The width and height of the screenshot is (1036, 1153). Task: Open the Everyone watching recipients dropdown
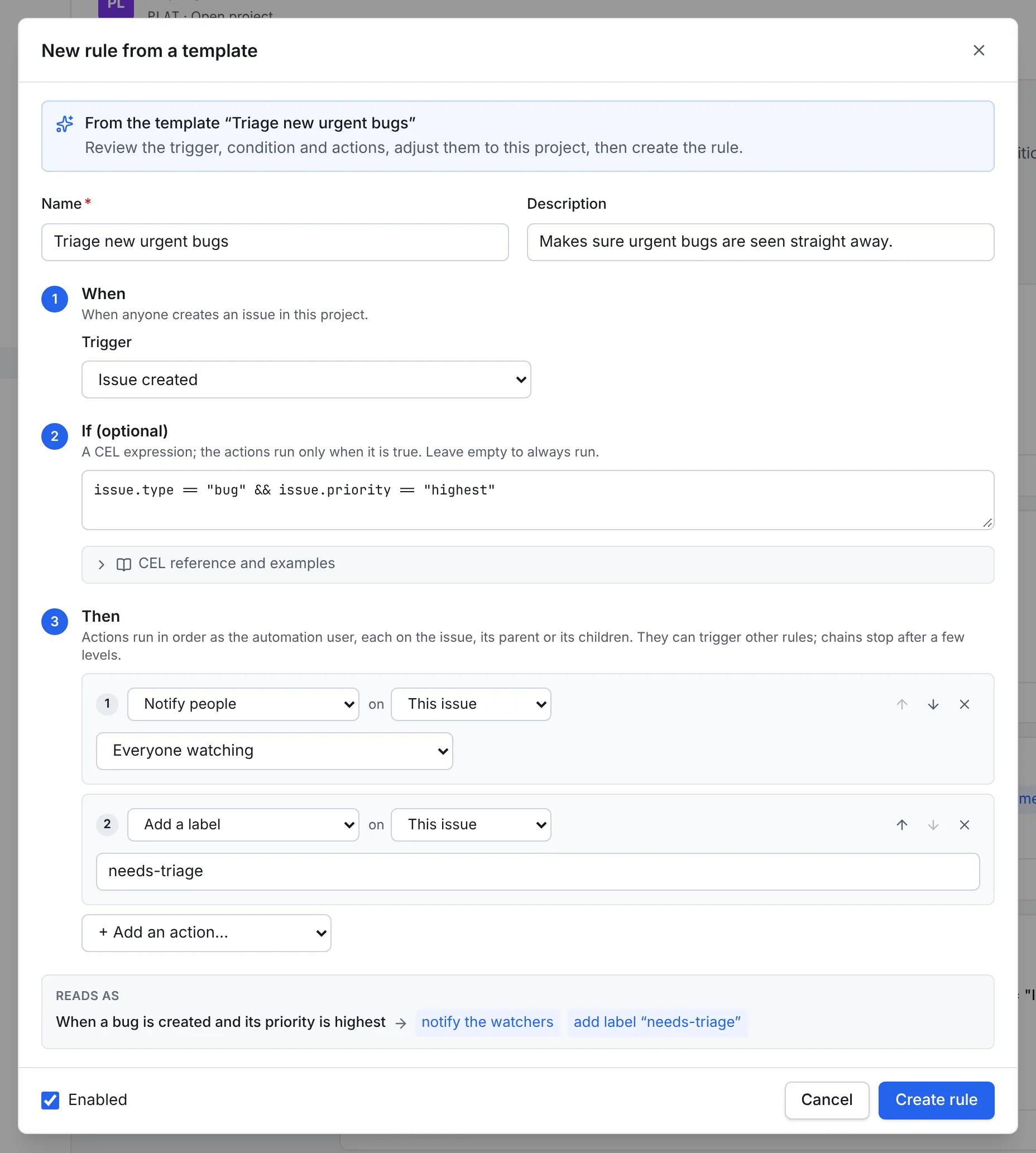coord(275,751)
